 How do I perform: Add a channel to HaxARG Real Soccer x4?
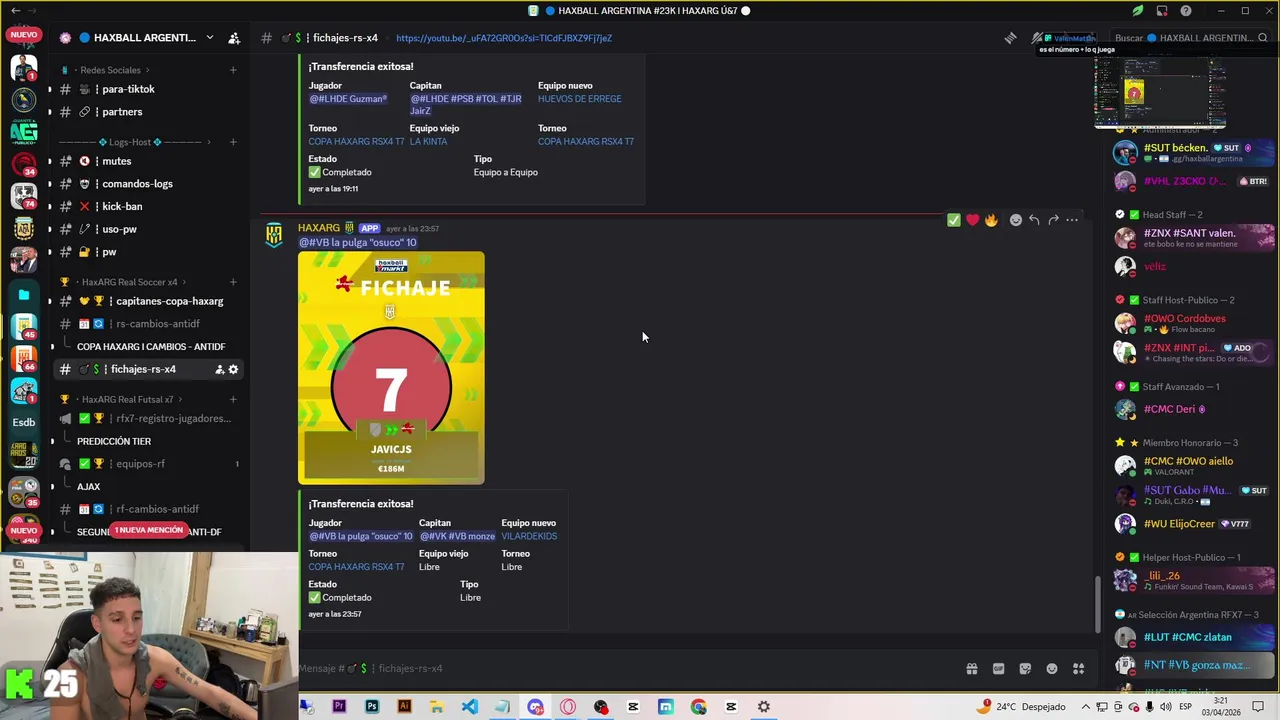pyautogui.click(x=233, y=282)
